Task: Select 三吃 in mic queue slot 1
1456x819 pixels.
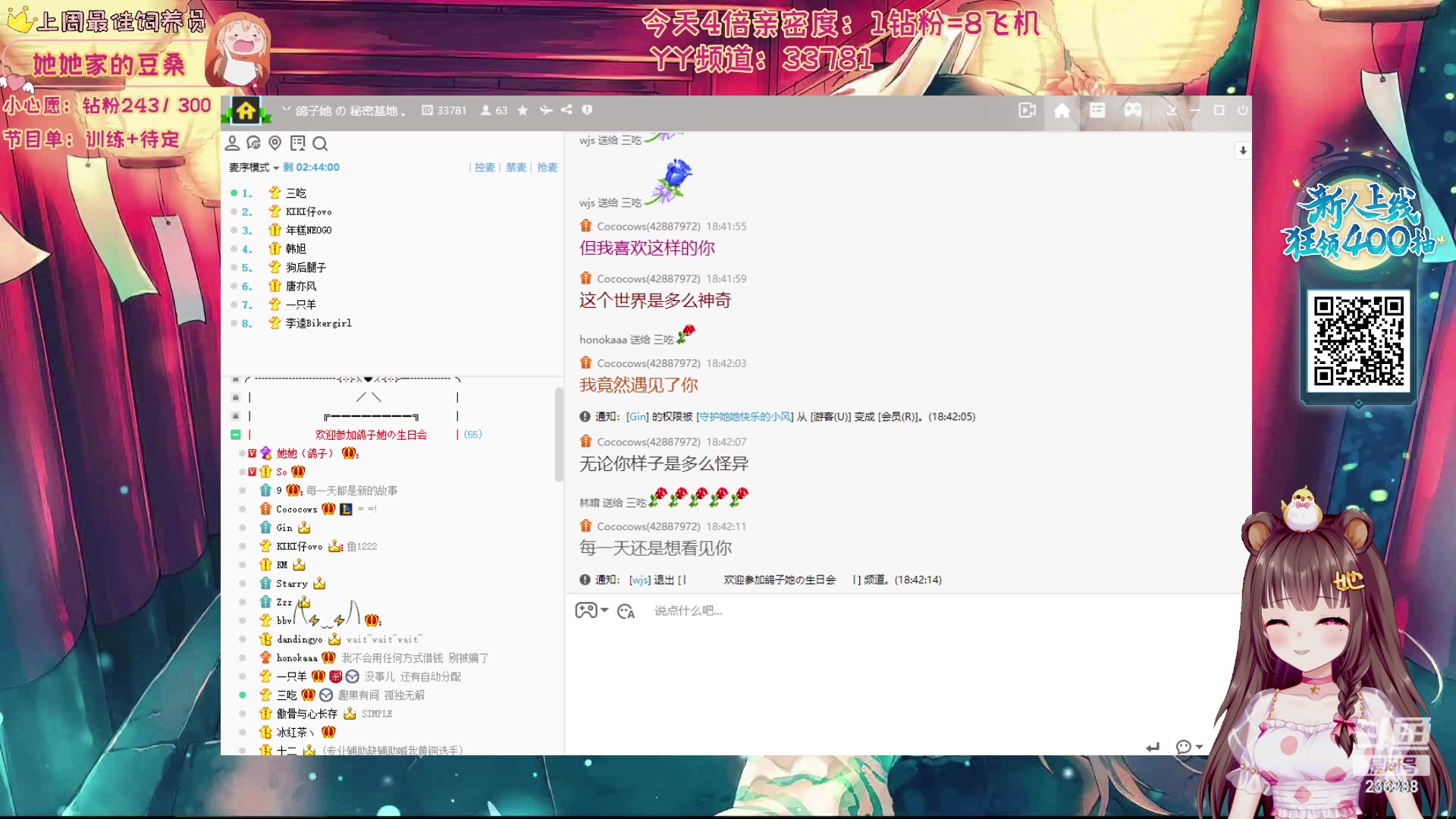Action: [x=296, y=193]
